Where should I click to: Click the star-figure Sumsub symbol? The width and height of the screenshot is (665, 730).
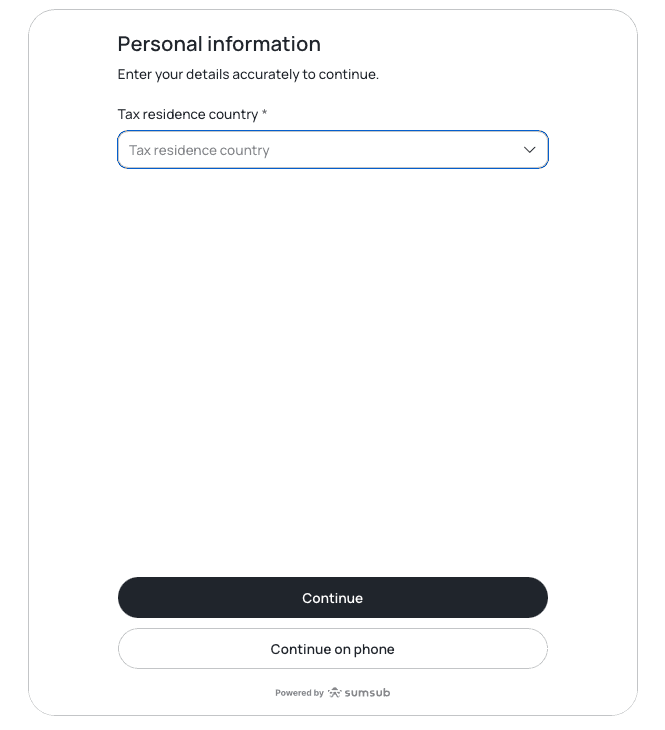pyautogui.click(x=335, y=692)
